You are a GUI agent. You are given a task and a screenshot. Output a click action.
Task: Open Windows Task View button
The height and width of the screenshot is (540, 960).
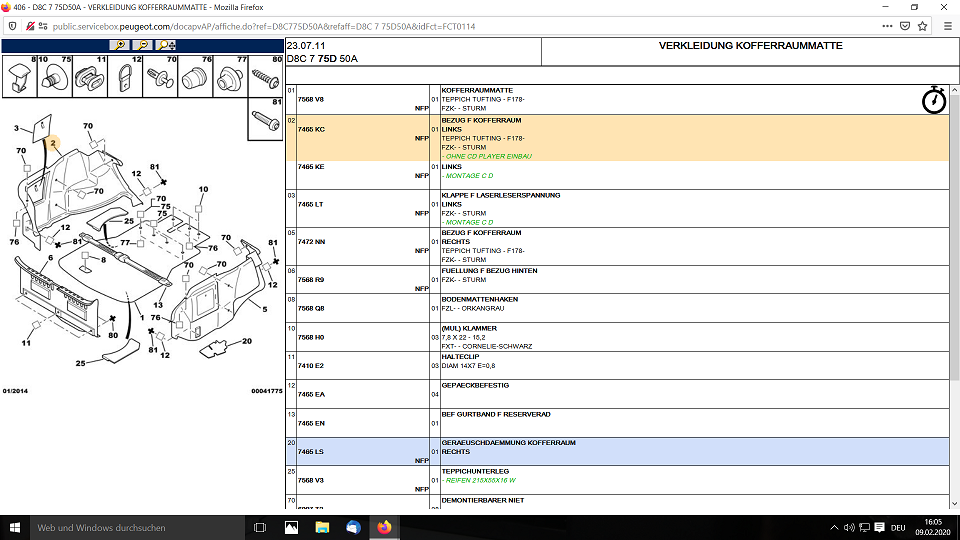pyautogui.click(x=259, y=527)
